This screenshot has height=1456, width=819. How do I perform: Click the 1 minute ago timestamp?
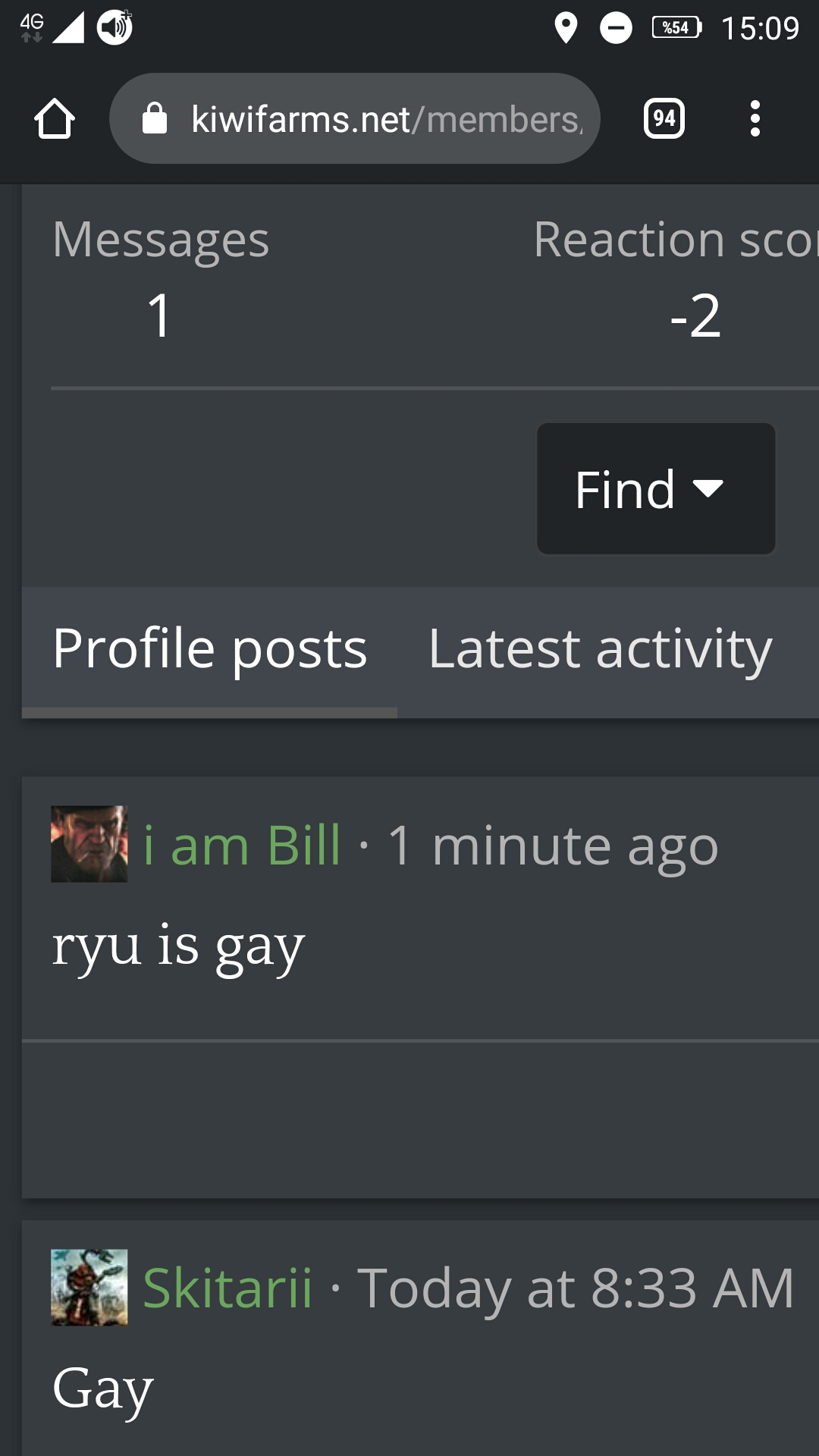(x=553, y=846)
